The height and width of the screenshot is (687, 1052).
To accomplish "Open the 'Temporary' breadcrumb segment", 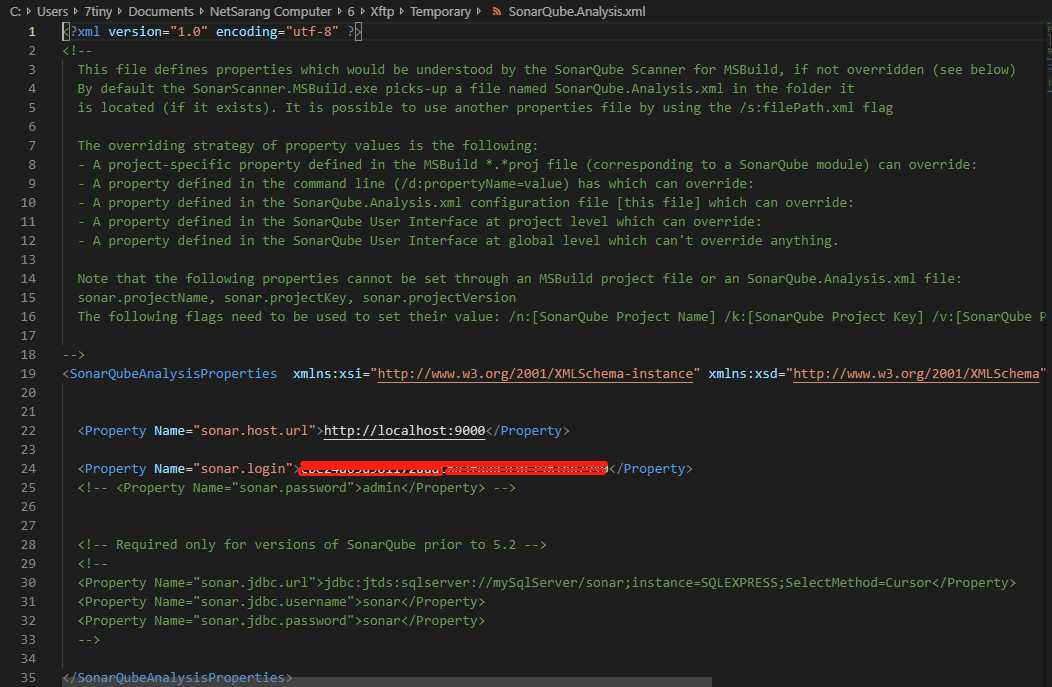I will coord(440,11).
